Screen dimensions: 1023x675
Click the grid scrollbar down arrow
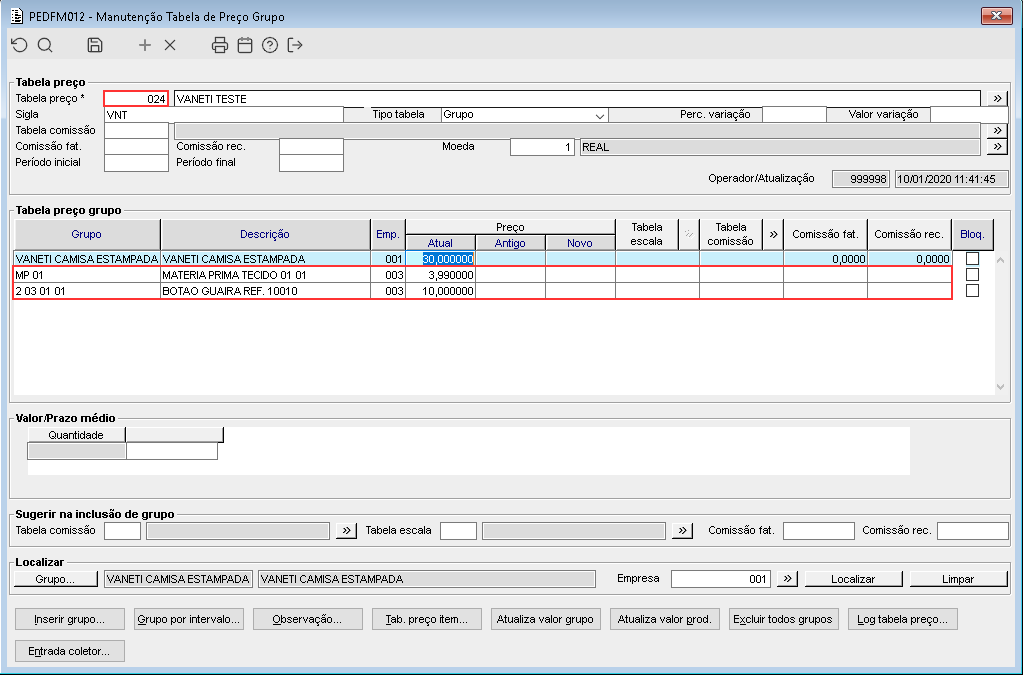(x=1000, y=387)
